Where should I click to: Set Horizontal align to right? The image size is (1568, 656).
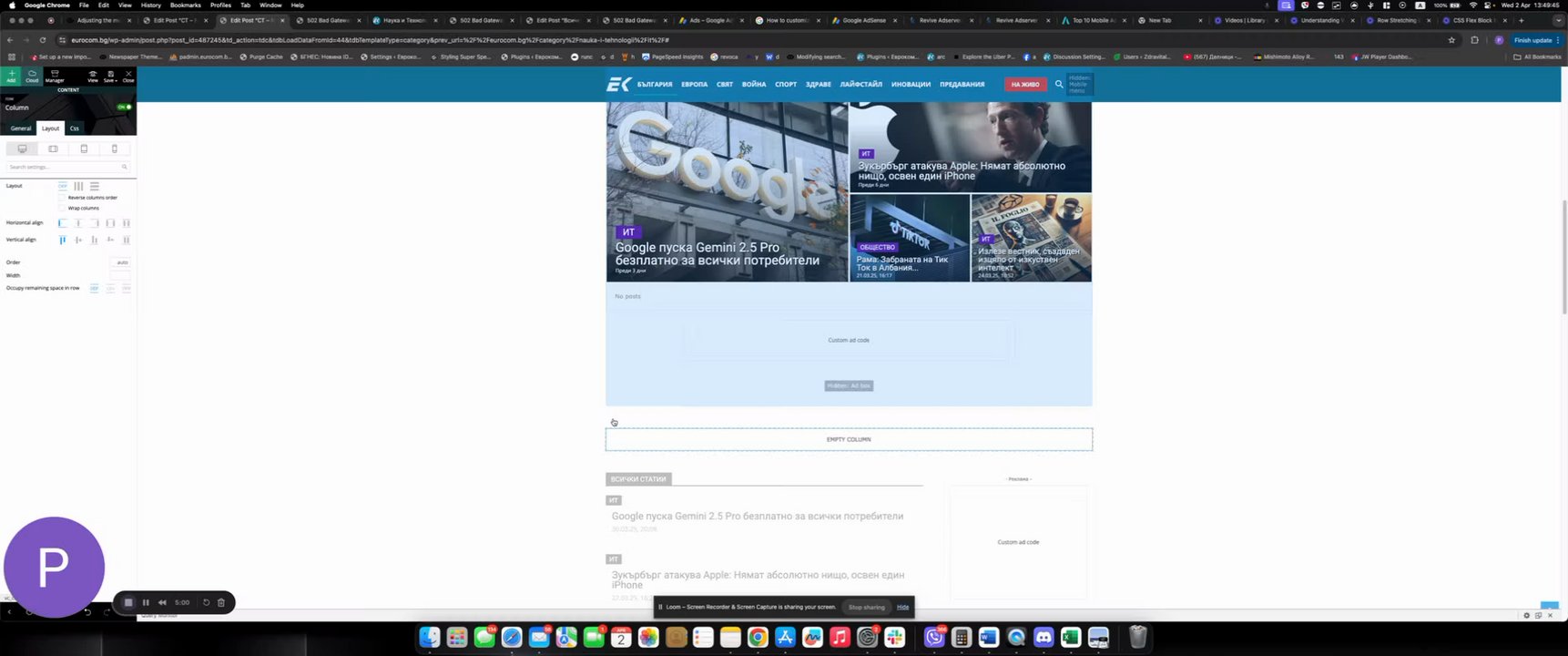[x=94, y=223]
